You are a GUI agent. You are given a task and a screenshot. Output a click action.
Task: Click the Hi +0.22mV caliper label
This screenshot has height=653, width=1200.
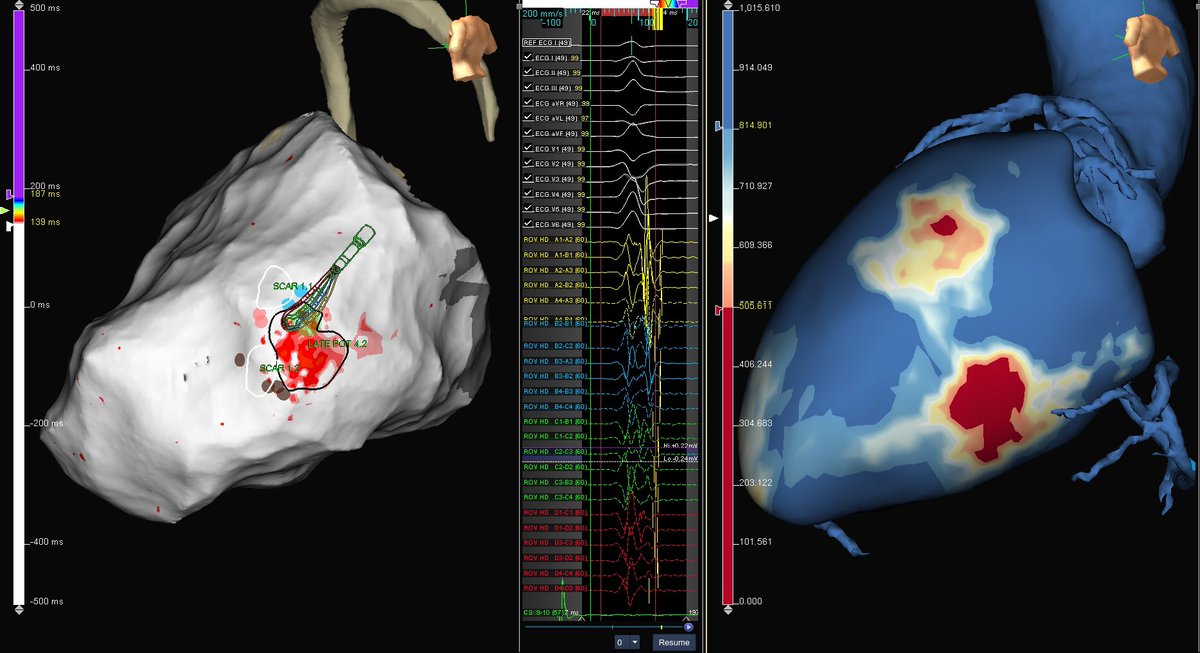tap(681, 446)
